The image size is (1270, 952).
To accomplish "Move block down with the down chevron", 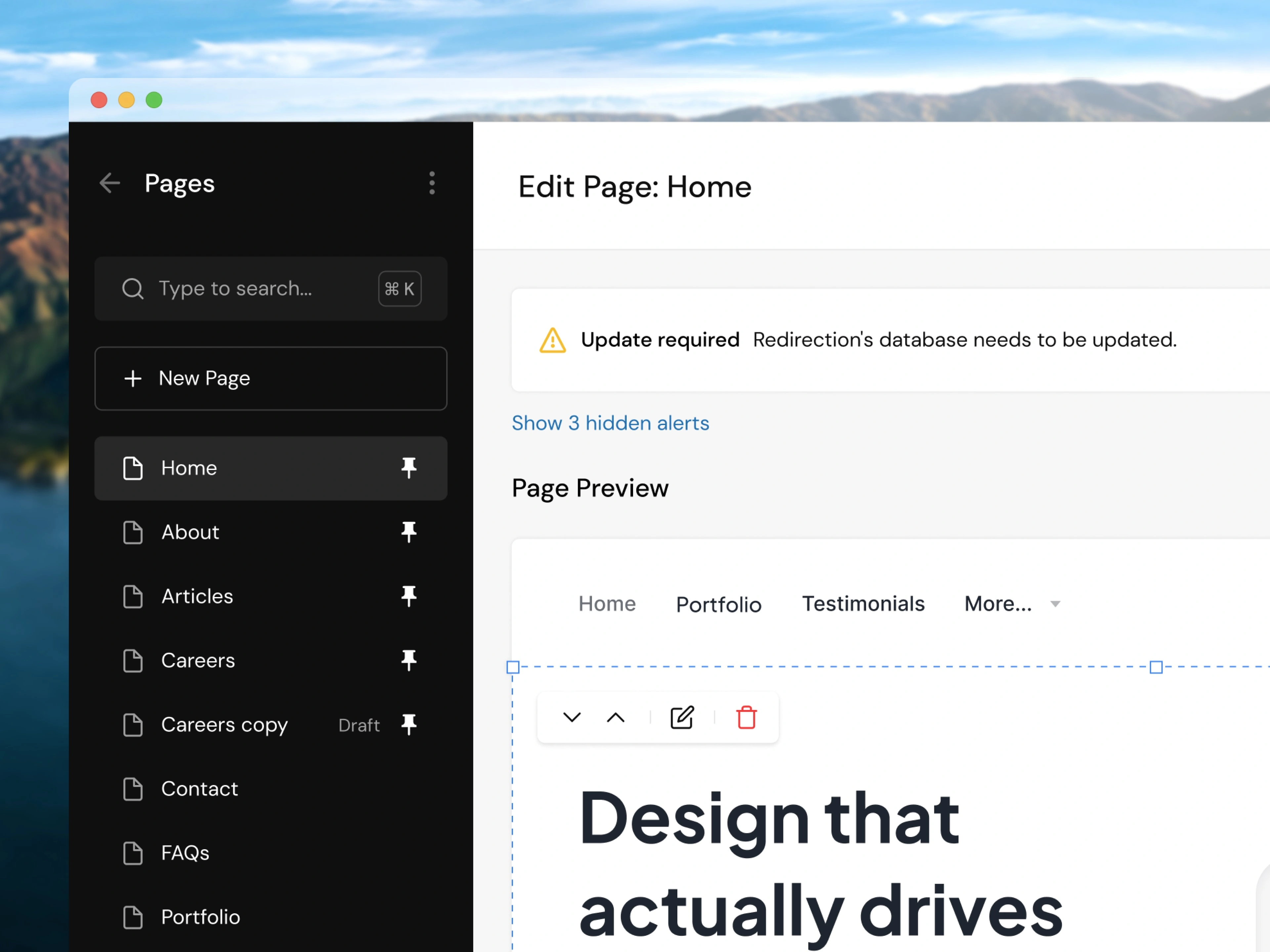I will point(572,717).
